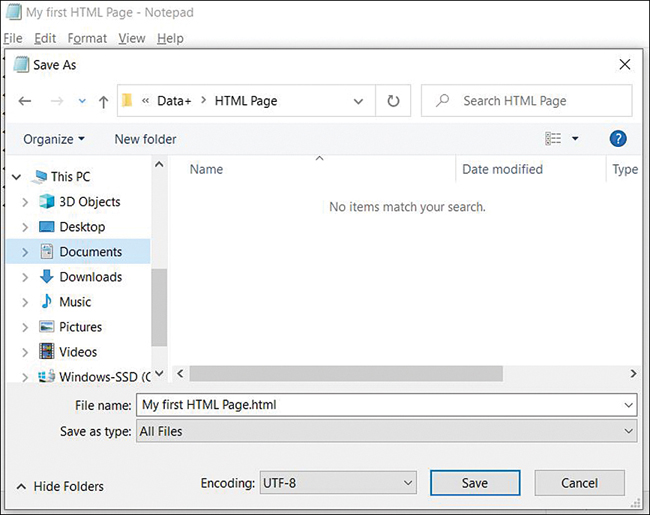Select Documents in the folder tree
The width and height of the screenshot is (650, 515).
tap(79, 251)
